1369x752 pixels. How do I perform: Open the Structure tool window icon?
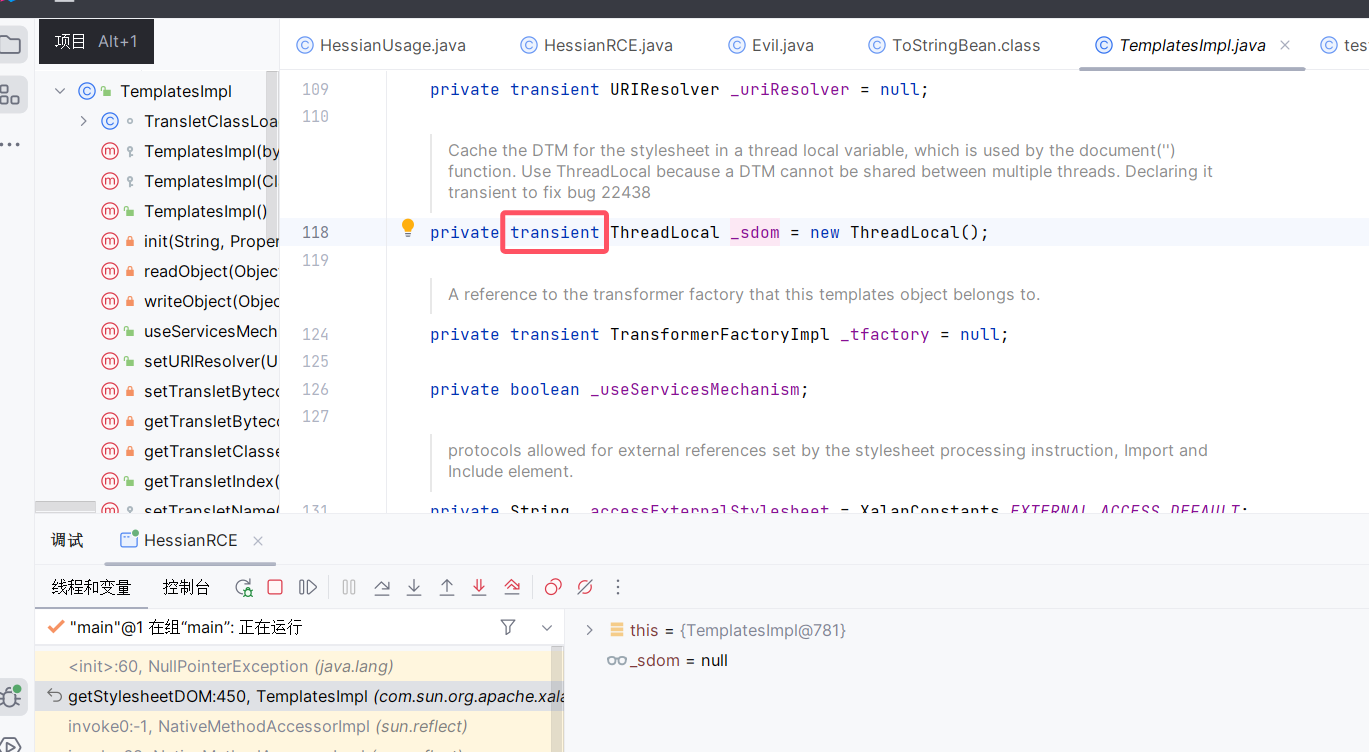[x=11, y=95]
